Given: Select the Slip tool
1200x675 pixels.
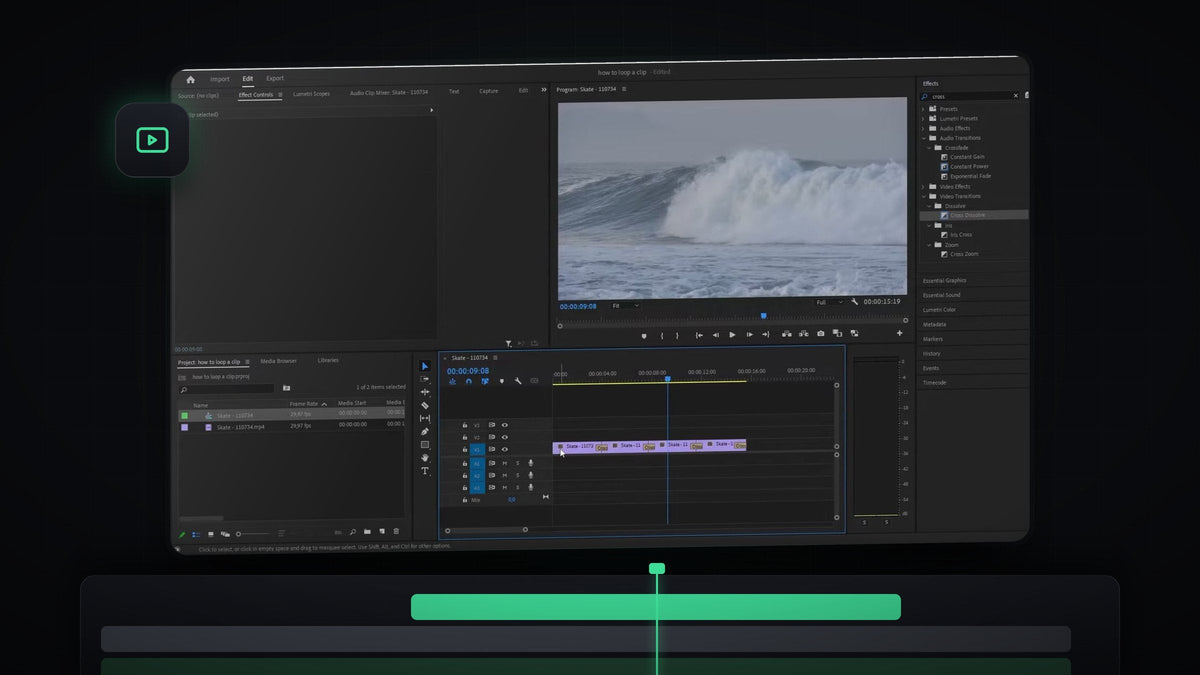Looking at the screenshot, I should point(424,418).
